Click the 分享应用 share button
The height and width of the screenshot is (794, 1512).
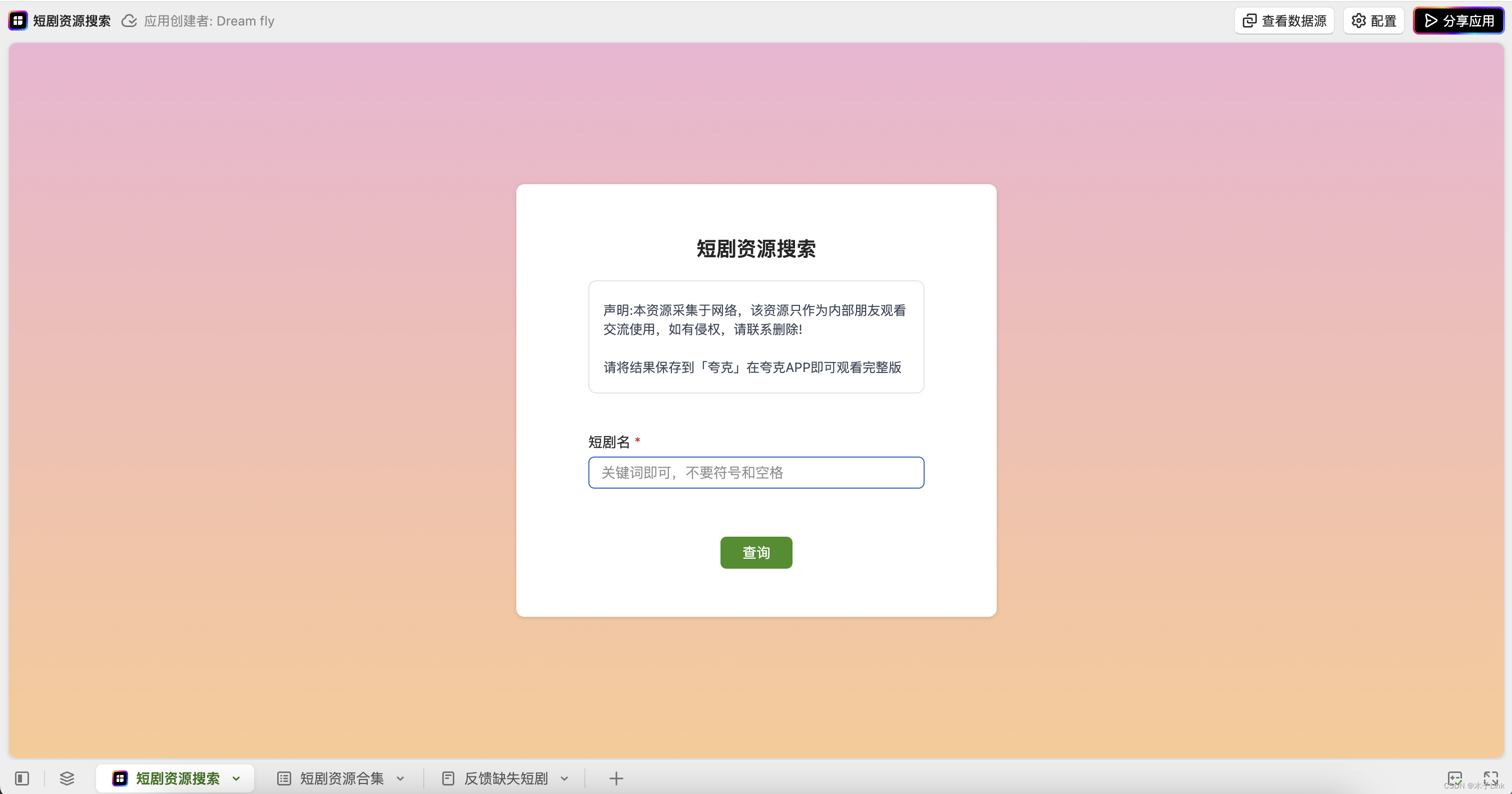point(1458,21)
